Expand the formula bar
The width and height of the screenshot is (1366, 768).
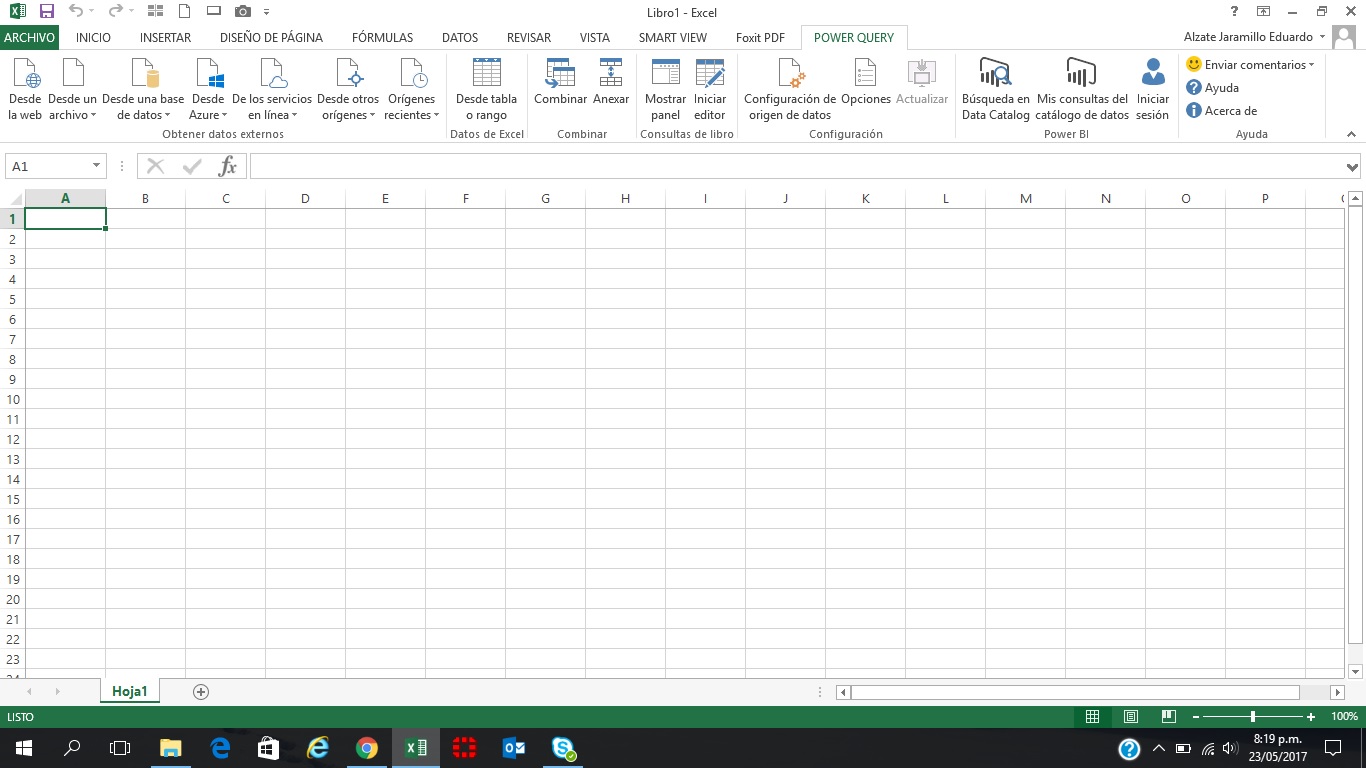[1353, 167]
